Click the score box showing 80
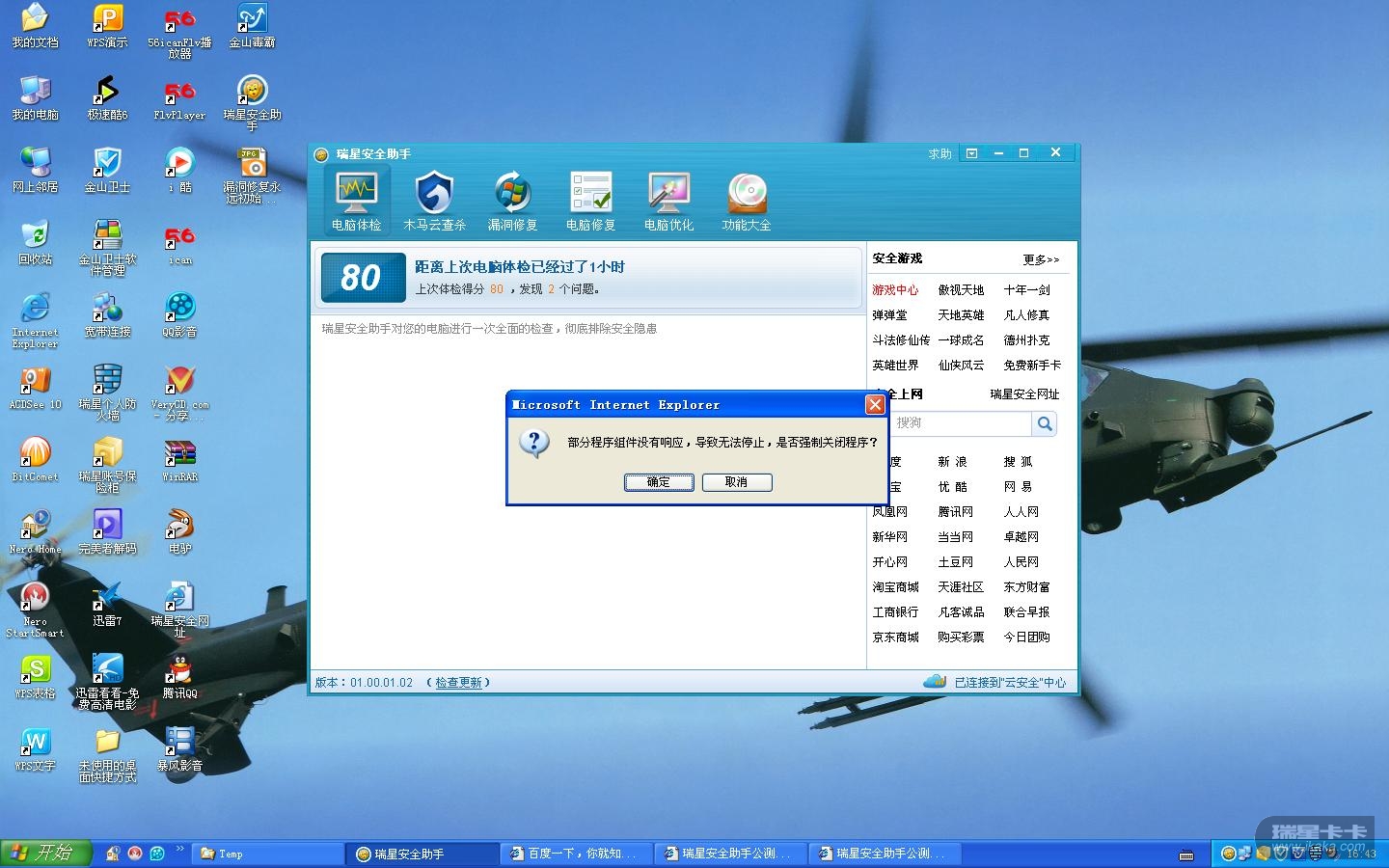 click(363, 278)
